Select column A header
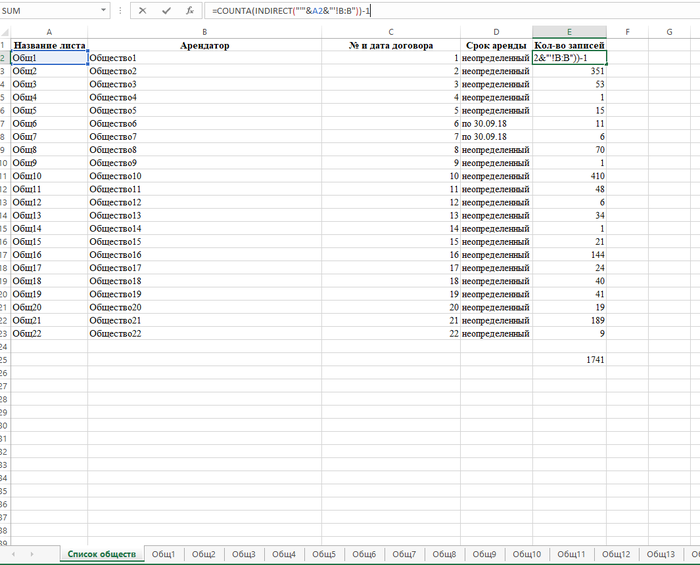Image resolution: width=700 pixels, height=565 pixels. click(49, 32)
